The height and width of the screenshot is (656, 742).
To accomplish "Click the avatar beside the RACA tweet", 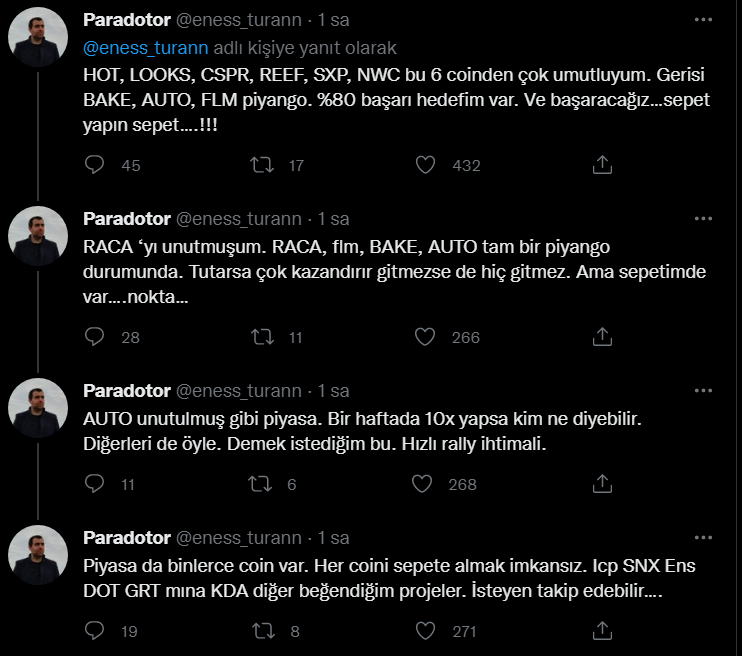I will click(38, 236).
